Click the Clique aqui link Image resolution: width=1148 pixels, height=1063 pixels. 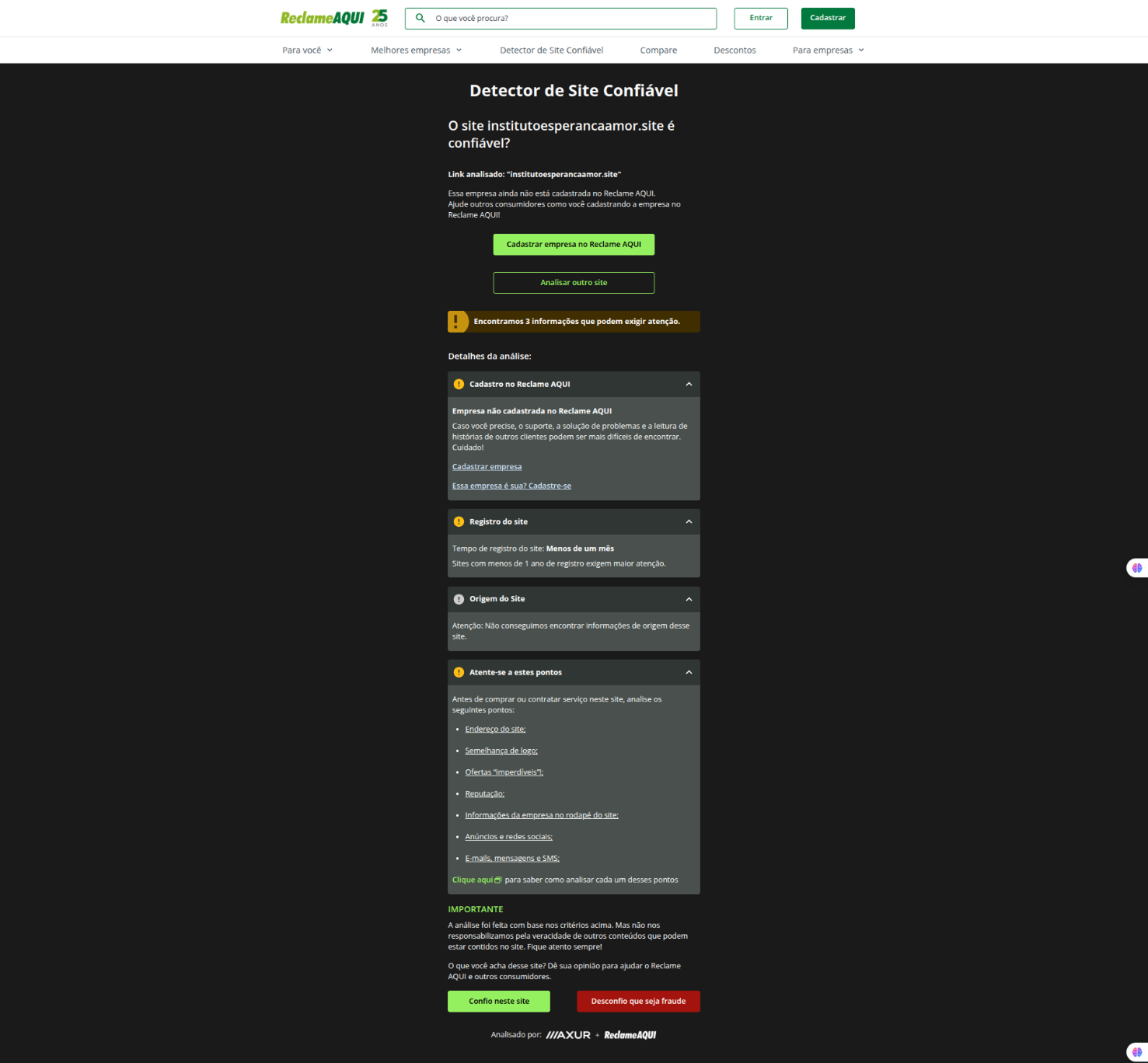pos(473,880)
